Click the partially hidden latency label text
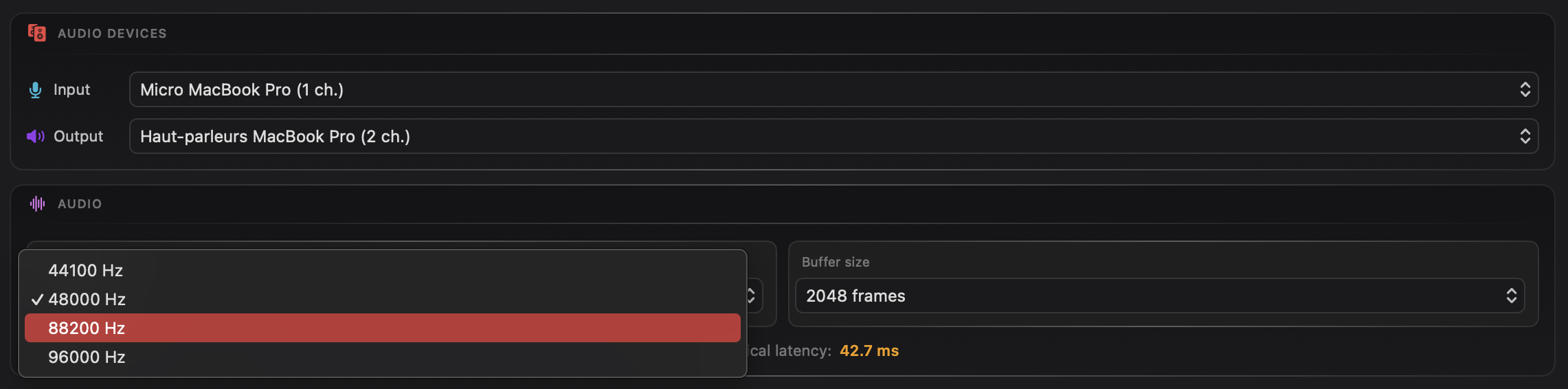Image resolution: width=1568 pixels, height=389 pixels. coord(790,351)
